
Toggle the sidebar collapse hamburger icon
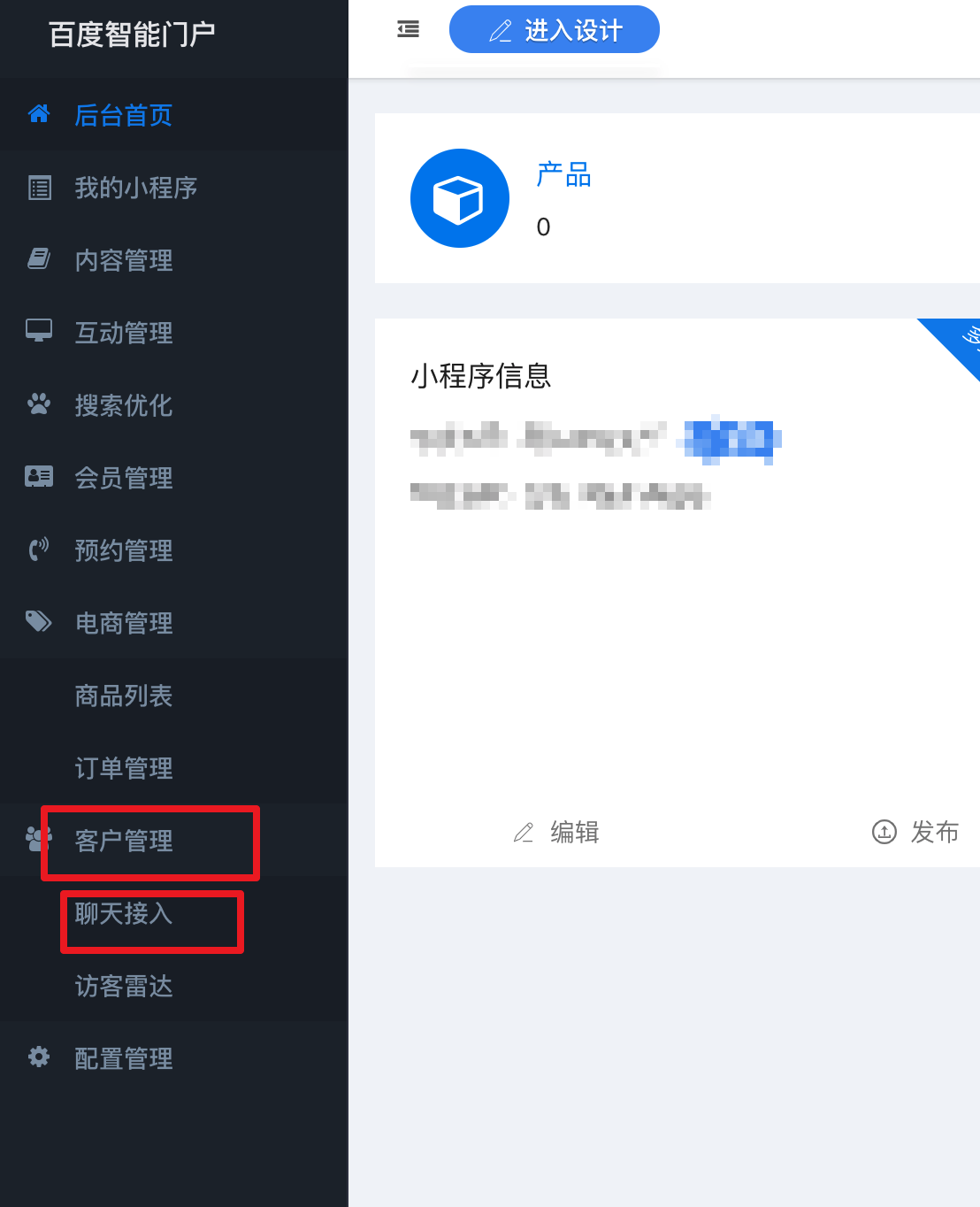coord(408,29)
